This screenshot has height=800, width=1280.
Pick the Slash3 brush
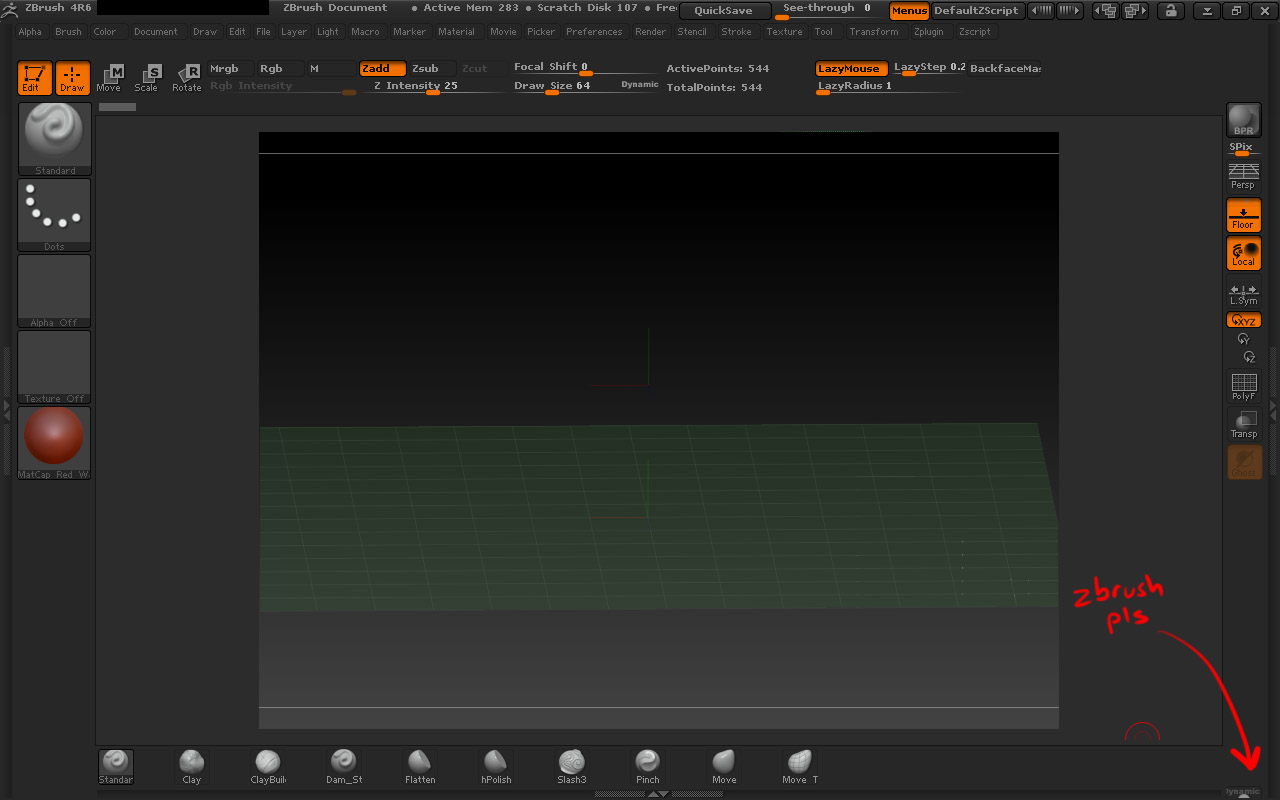pyautogui.click(x=572, y=766)
